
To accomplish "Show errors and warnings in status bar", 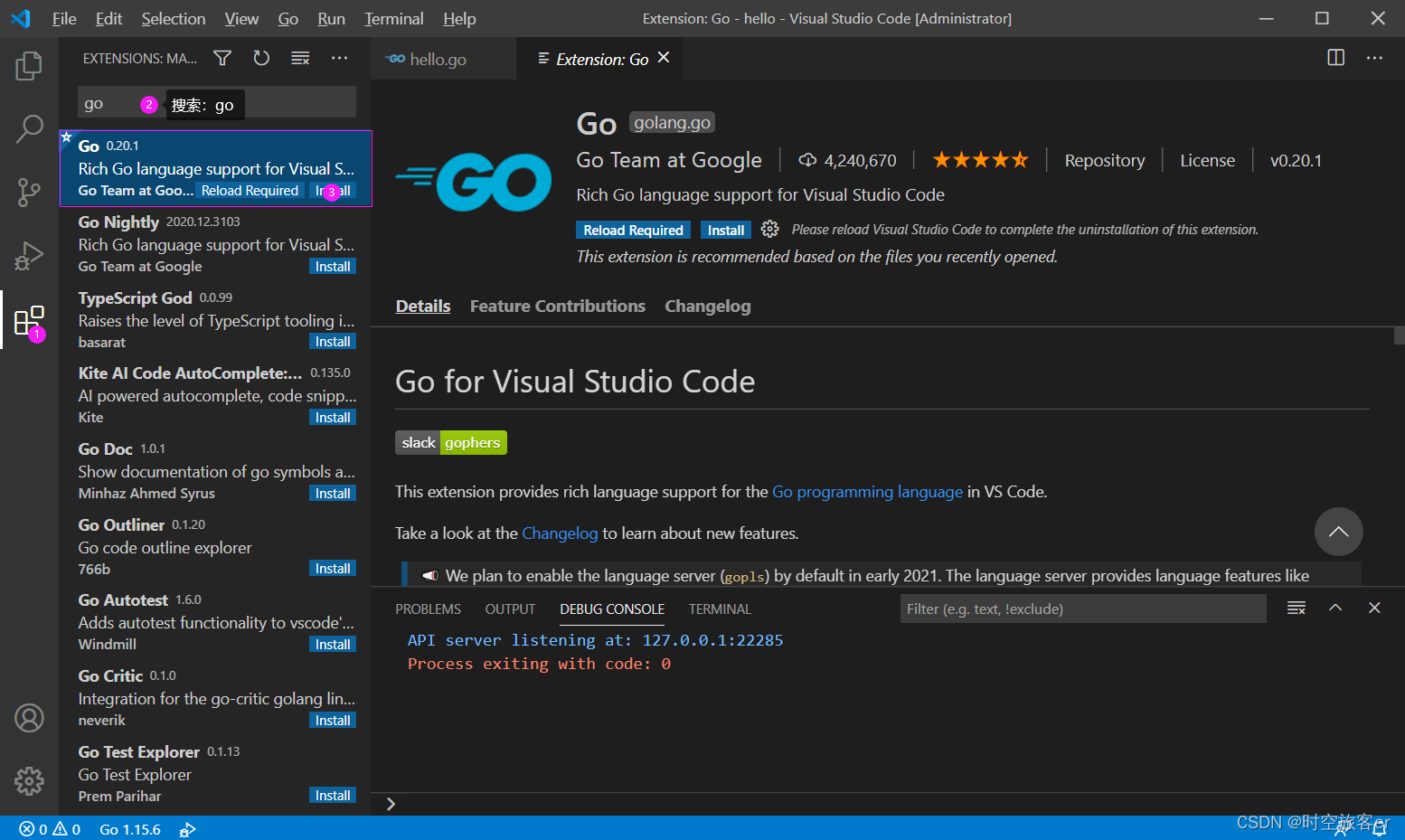I will coord(50,829).
